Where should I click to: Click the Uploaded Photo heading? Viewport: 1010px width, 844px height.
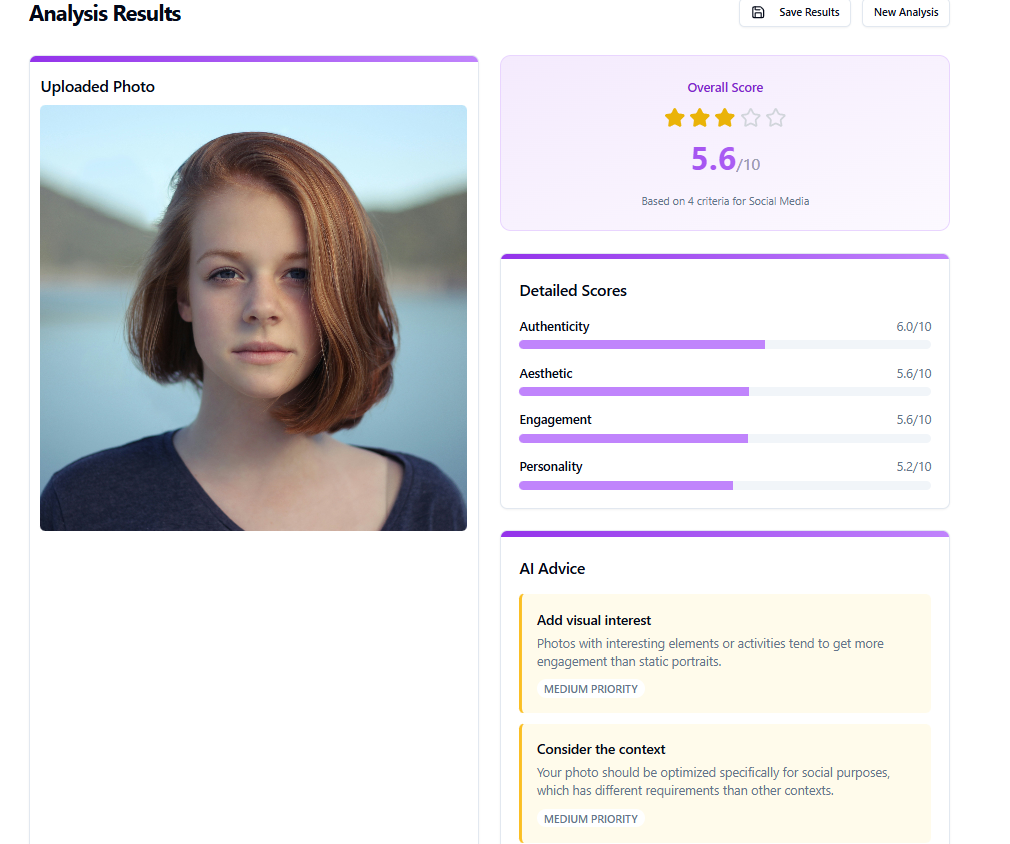(97, 87)
